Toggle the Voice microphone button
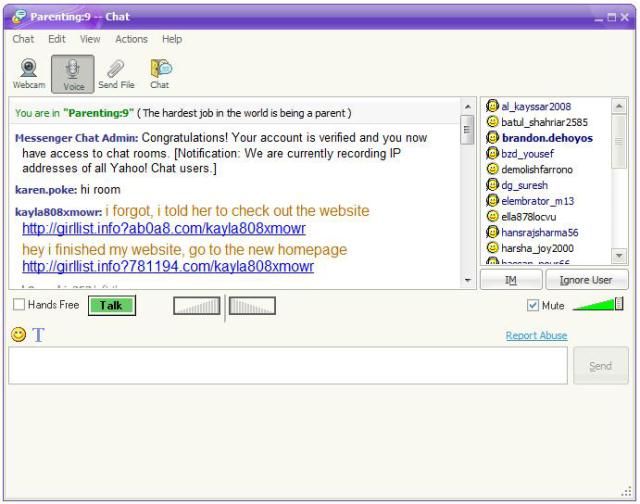Screen dimensions: 640x504 point(73,74)
